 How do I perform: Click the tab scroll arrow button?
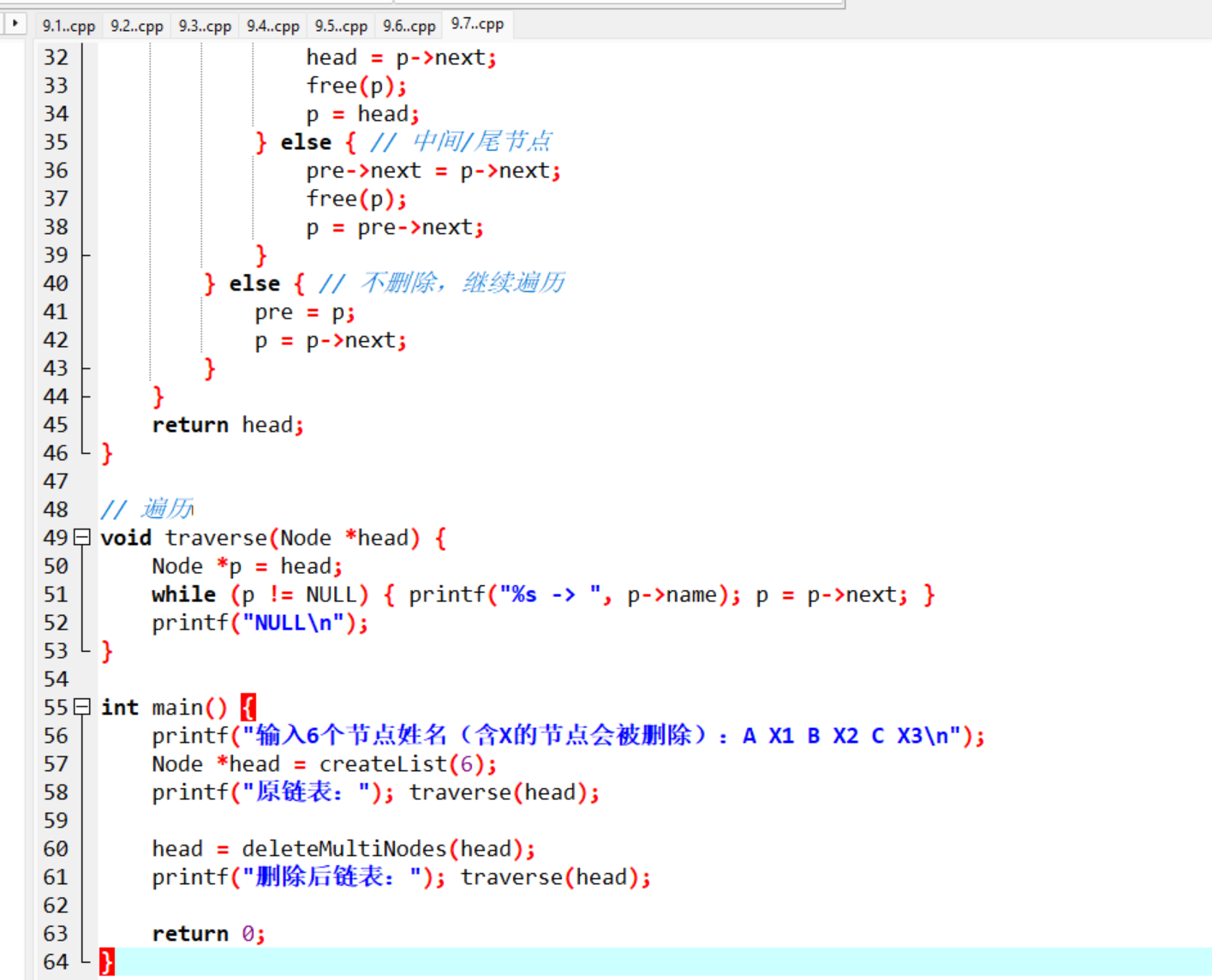tap(15, 23)
